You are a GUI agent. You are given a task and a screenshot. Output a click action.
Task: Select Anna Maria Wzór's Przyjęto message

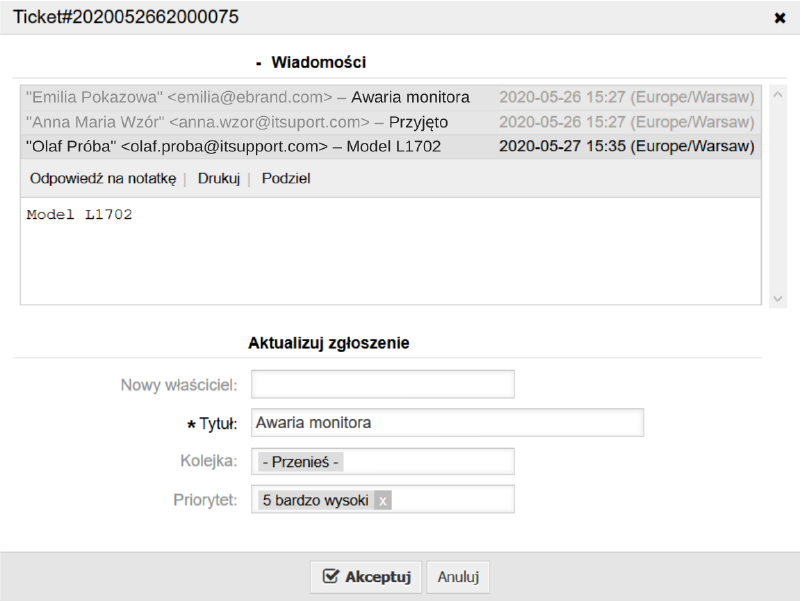(x=390, y=122)
